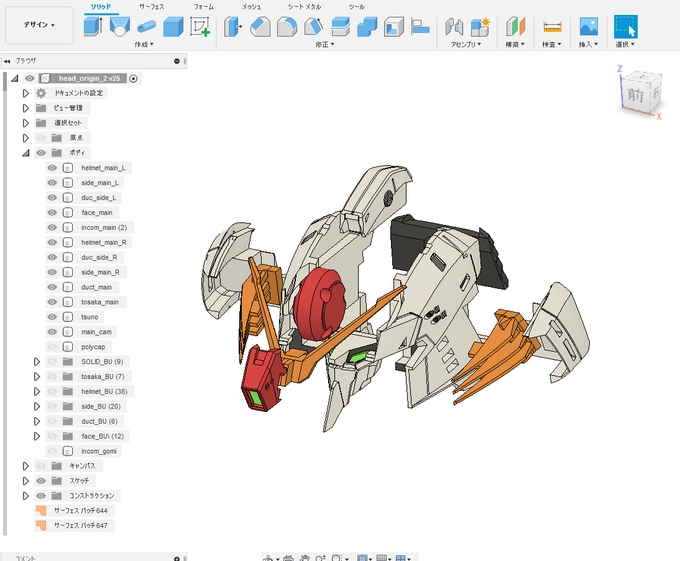Viewport: 680px width, 561px height.
Task: Expand the helmet_BU (38) folder
Action: (x=37, y=391)
